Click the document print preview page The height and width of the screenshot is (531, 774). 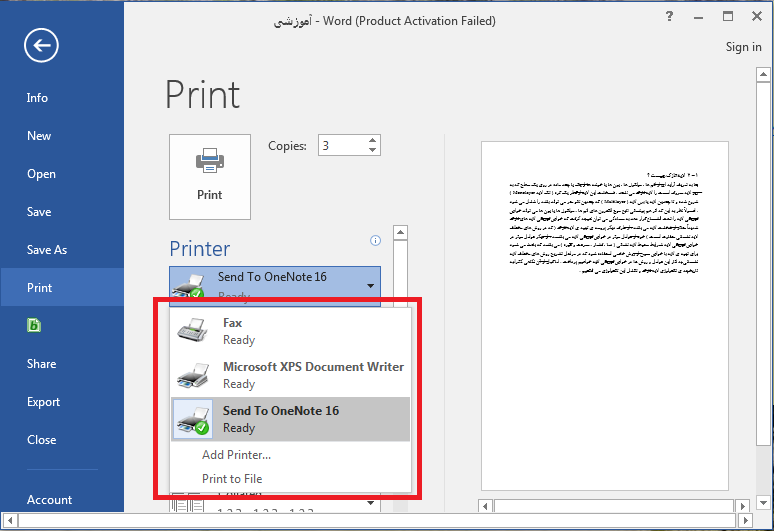[605, 316]
